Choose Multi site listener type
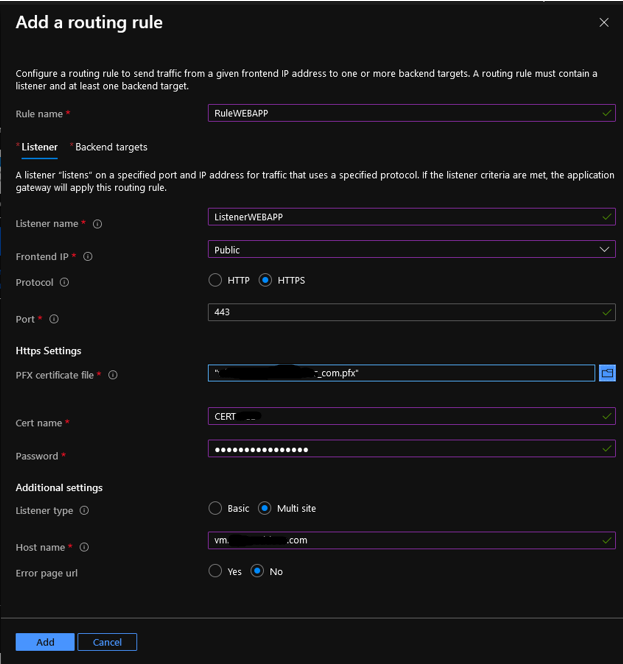 click(265, 508)
